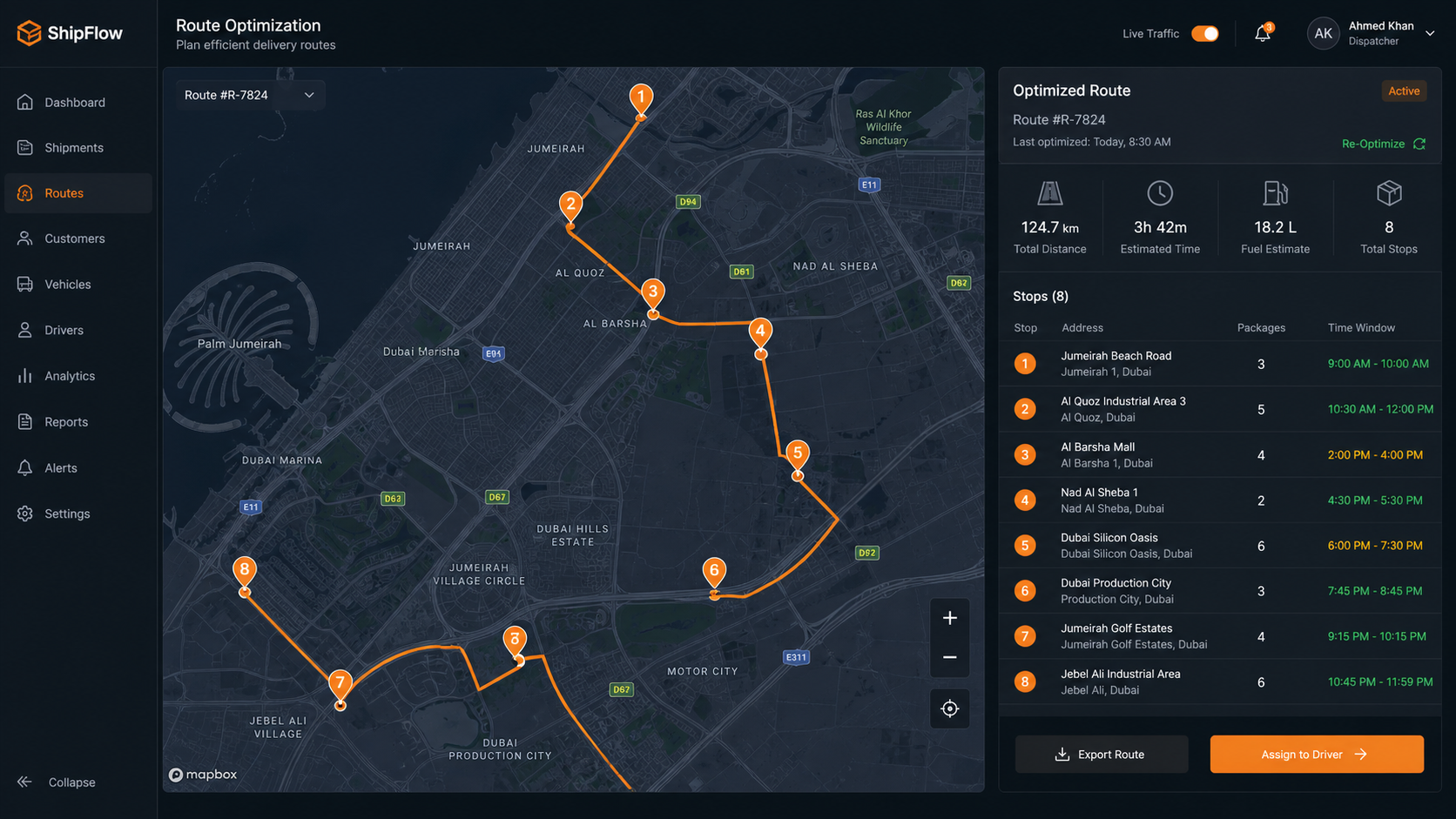The image size is (1456, 819).
Task: Click the Alerts bell icon in sidebar
Action: coord(25,467)
